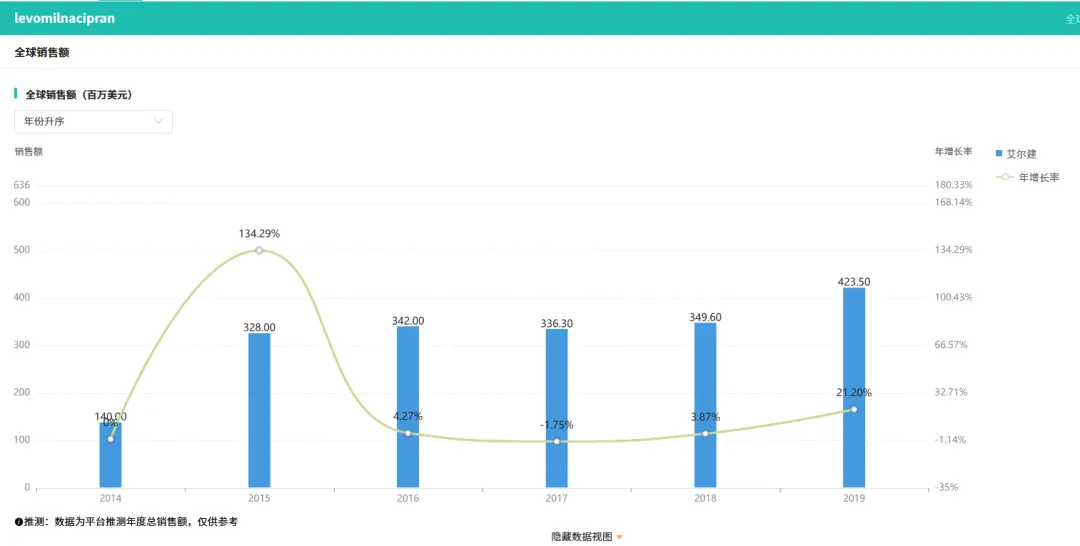This screenshot has height=546, width=1080.
Task: Click the partially visible 全球 link in the header
Action: coord(1071,19)
